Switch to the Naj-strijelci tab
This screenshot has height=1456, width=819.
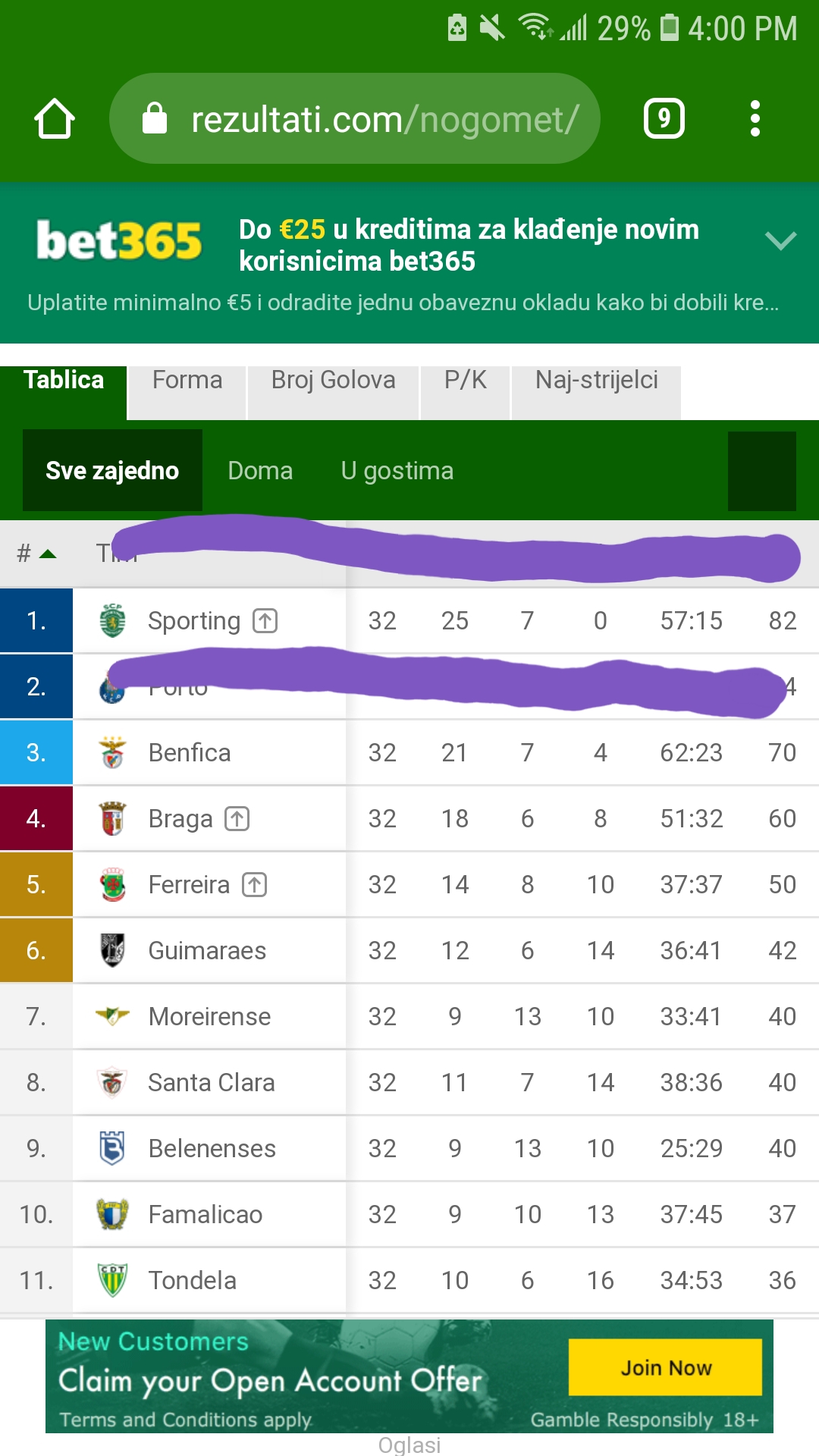(x=597, y=380)
